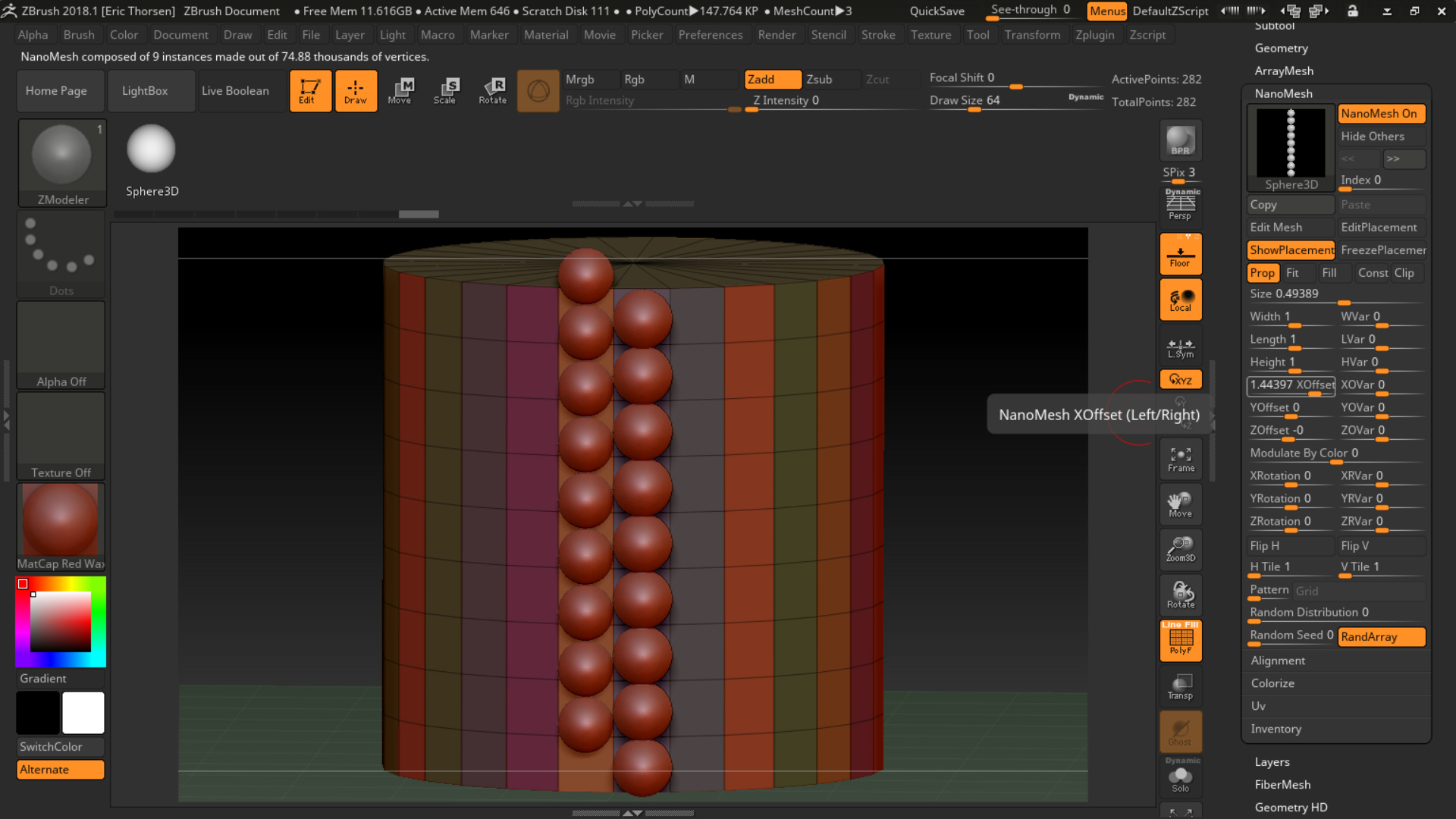Open the Alpha menu
This screenshot has height=819, width=1456.
33,35
